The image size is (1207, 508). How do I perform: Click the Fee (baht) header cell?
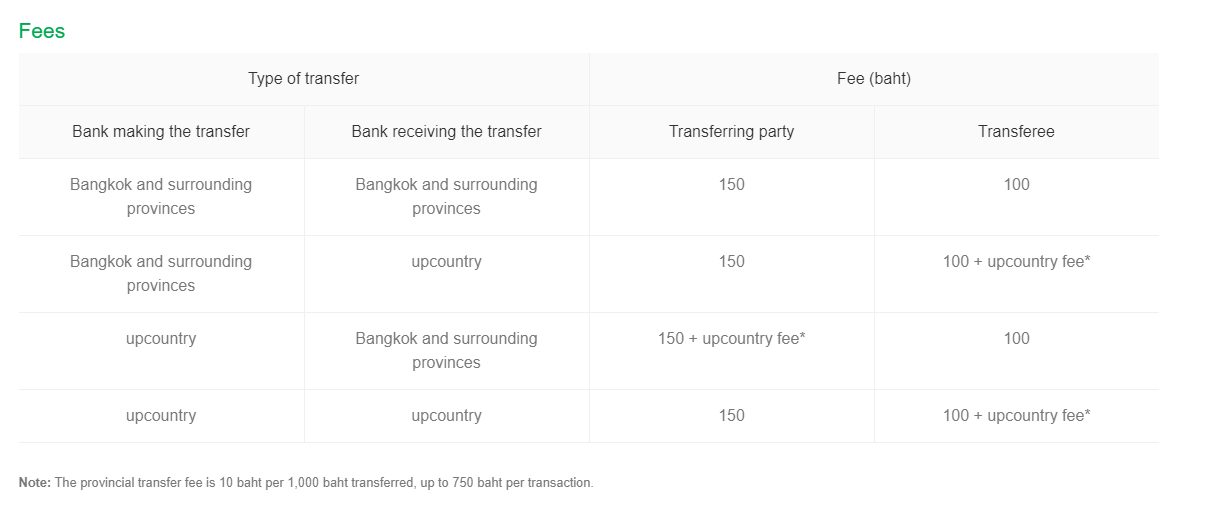tap(874, 79)
